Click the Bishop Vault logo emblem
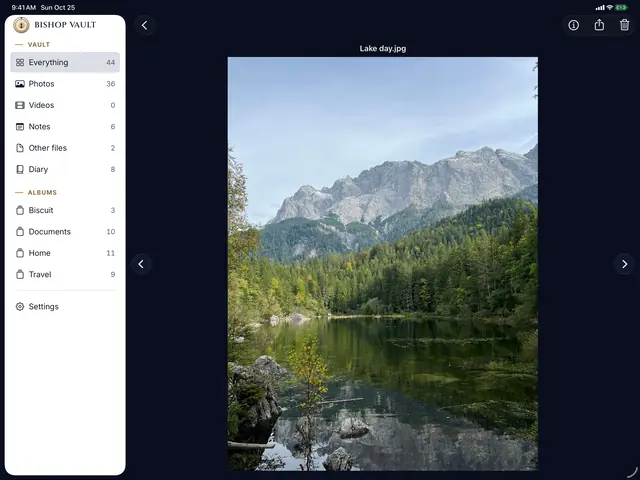This screenshot has width=640, height=480. [21, 25]
